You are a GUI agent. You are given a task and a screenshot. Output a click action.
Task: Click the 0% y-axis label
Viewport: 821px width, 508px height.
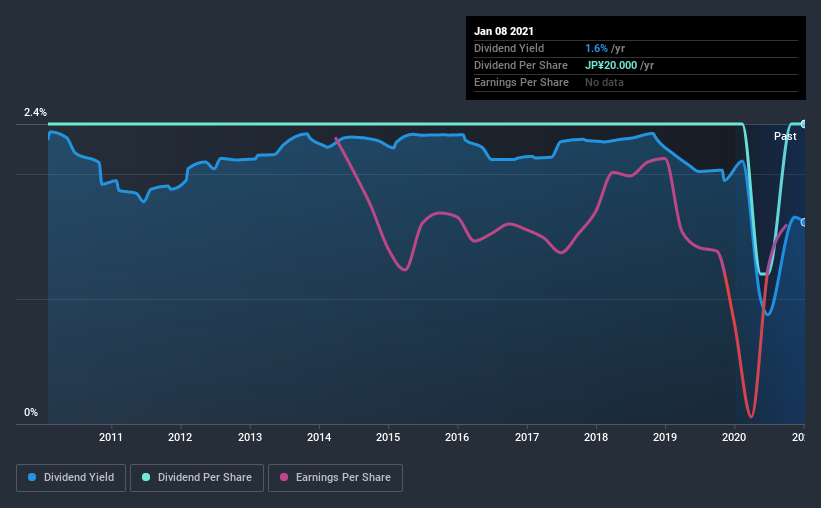point(31,413)
